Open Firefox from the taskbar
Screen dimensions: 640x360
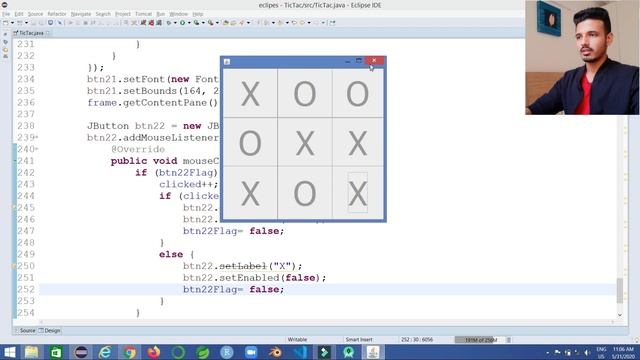click(154, 352)
